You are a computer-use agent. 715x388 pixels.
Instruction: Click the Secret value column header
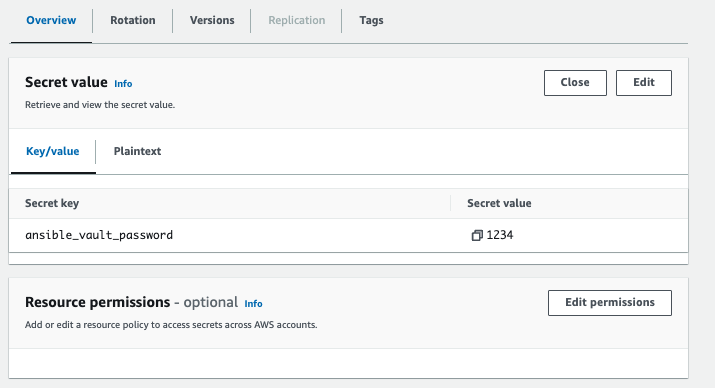[499, 203]
